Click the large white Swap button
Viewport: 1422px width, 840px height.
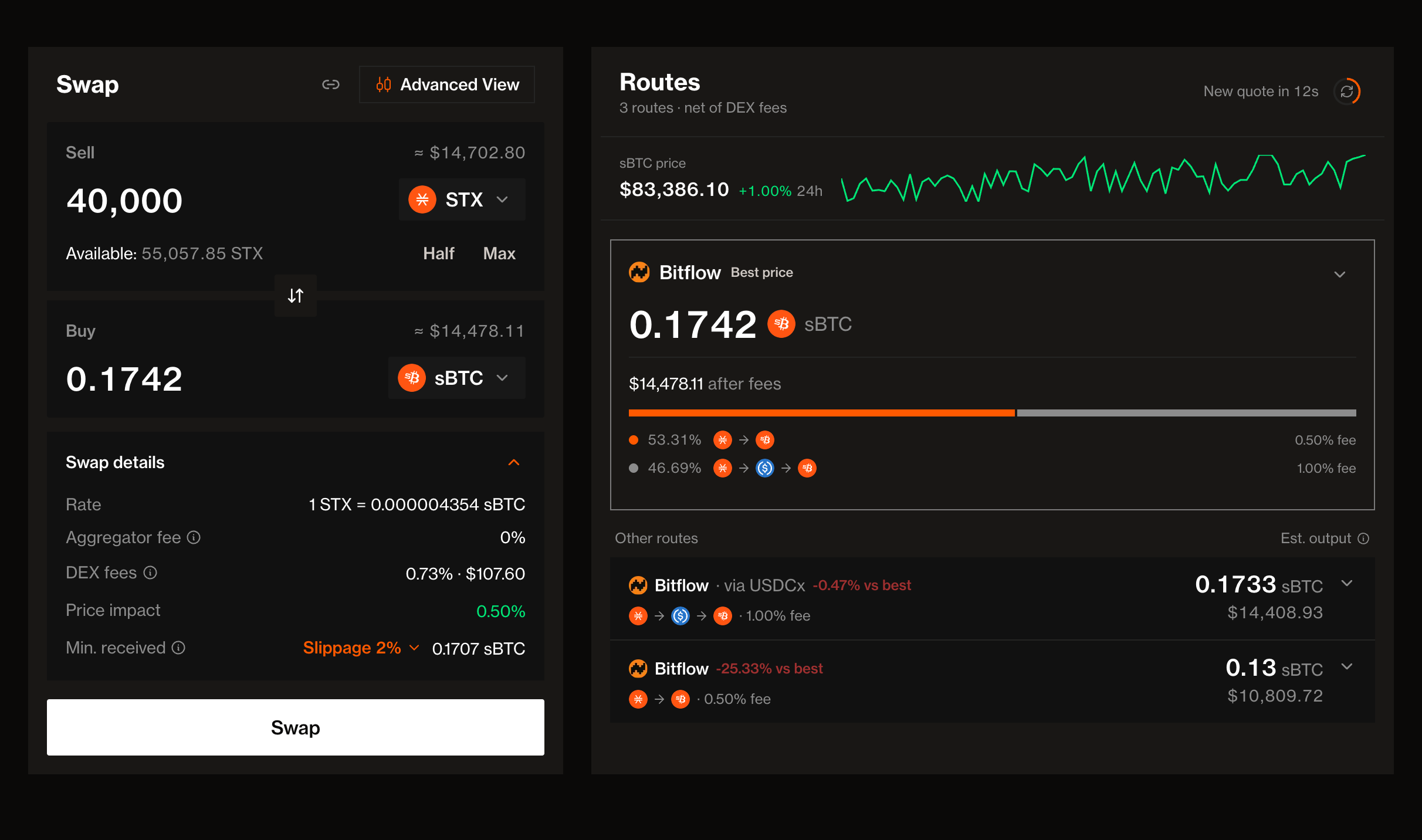pyautogui.click(x=296, y=727)
